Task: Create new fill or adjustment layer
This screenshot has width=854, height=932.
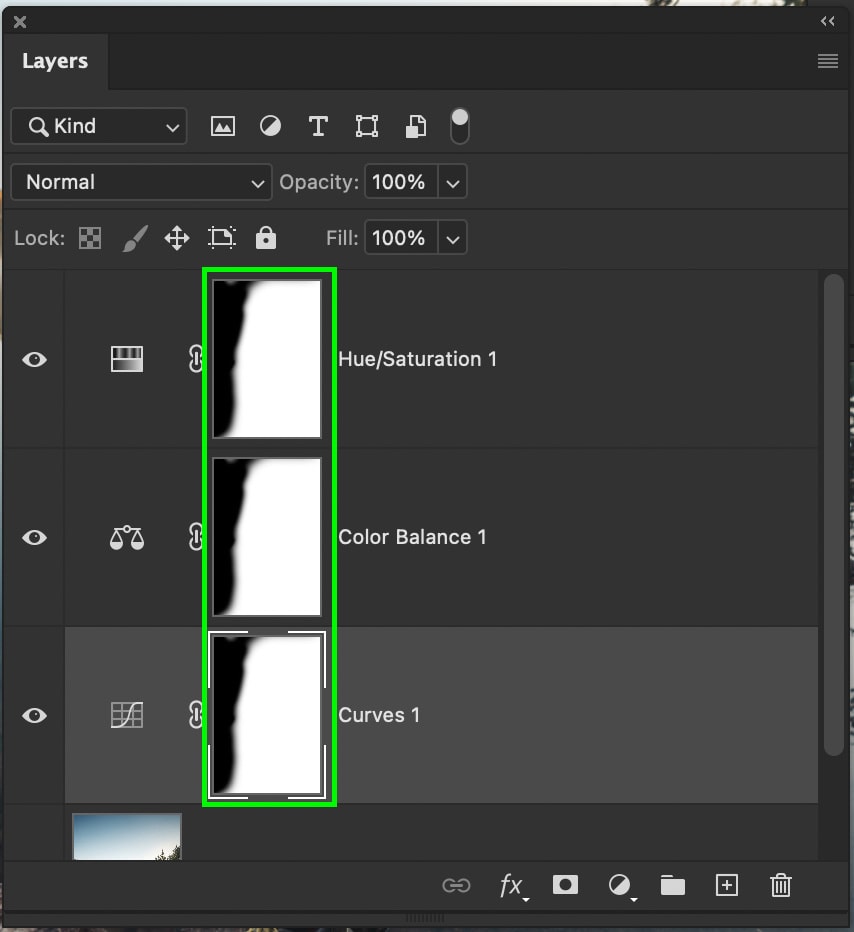Action: tap(622, 886)
